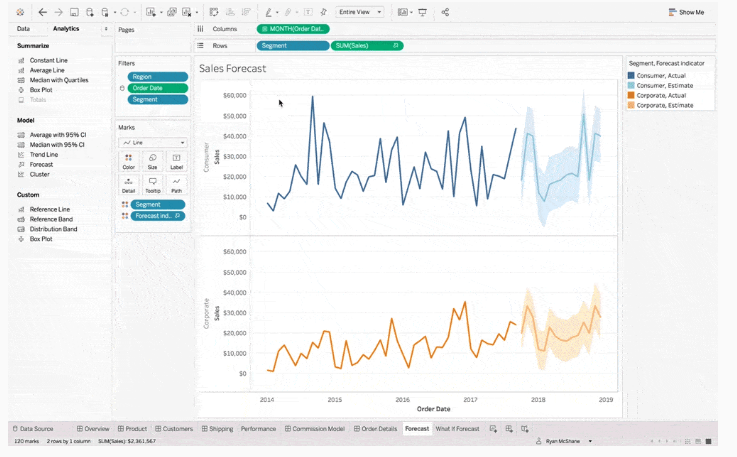Select the MONTH(Order Date) pill in Columns
The width and height of the screenshot is (737, 457).
click(x=293, y=29)
